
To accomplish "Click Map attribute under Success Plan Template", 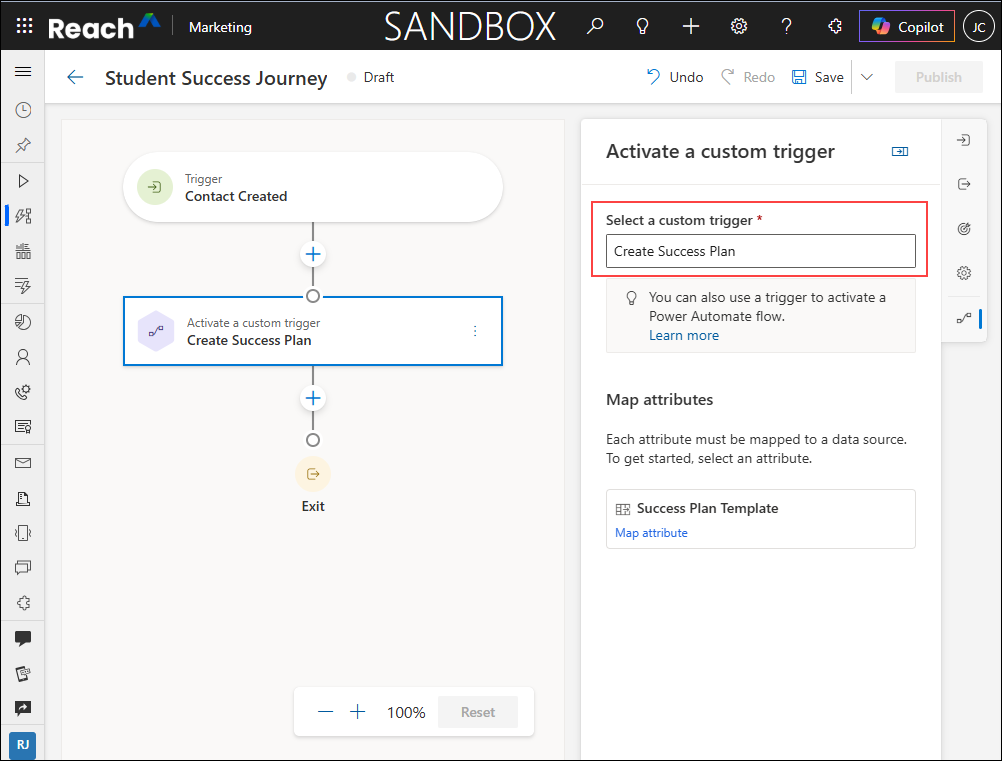I will point(651,533).
